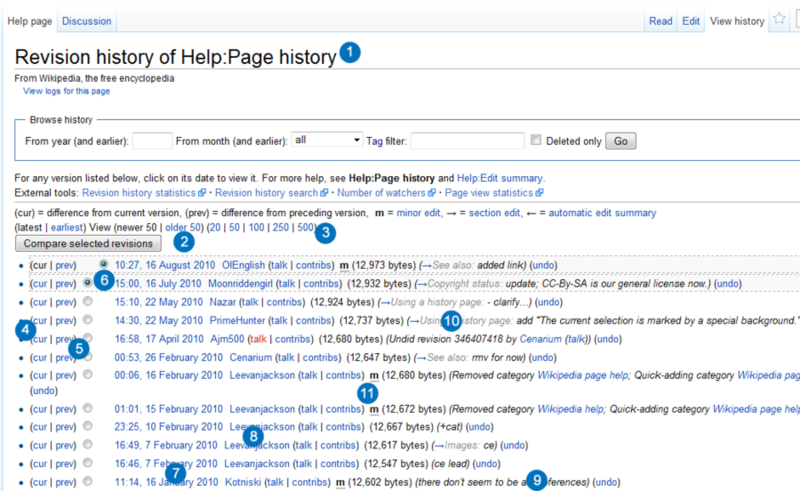Focus the From year input field
This screenshot has width=800, height=491.
152,141
